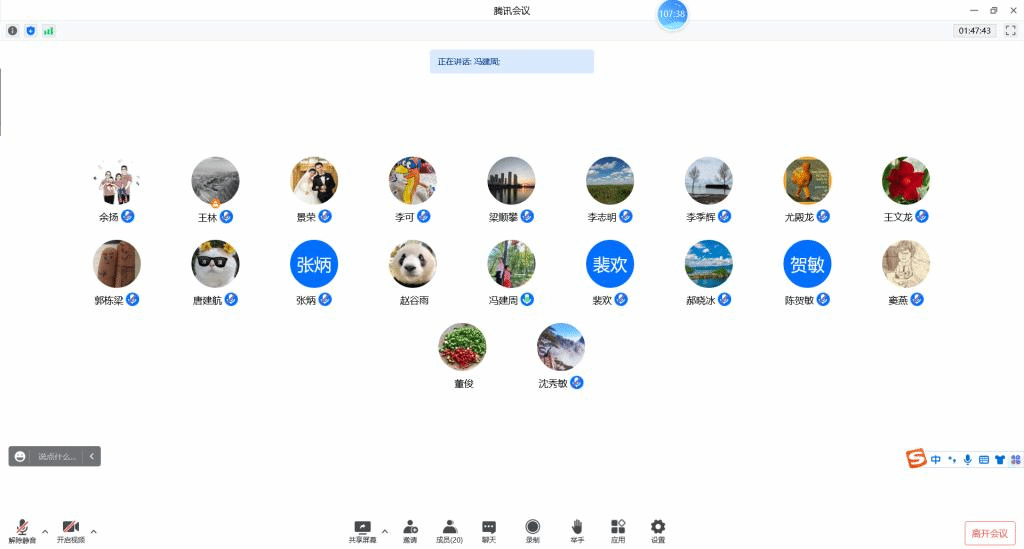Expand share screen options arrow
Screen dimensions: 1024x549
(x=385, y=531)
